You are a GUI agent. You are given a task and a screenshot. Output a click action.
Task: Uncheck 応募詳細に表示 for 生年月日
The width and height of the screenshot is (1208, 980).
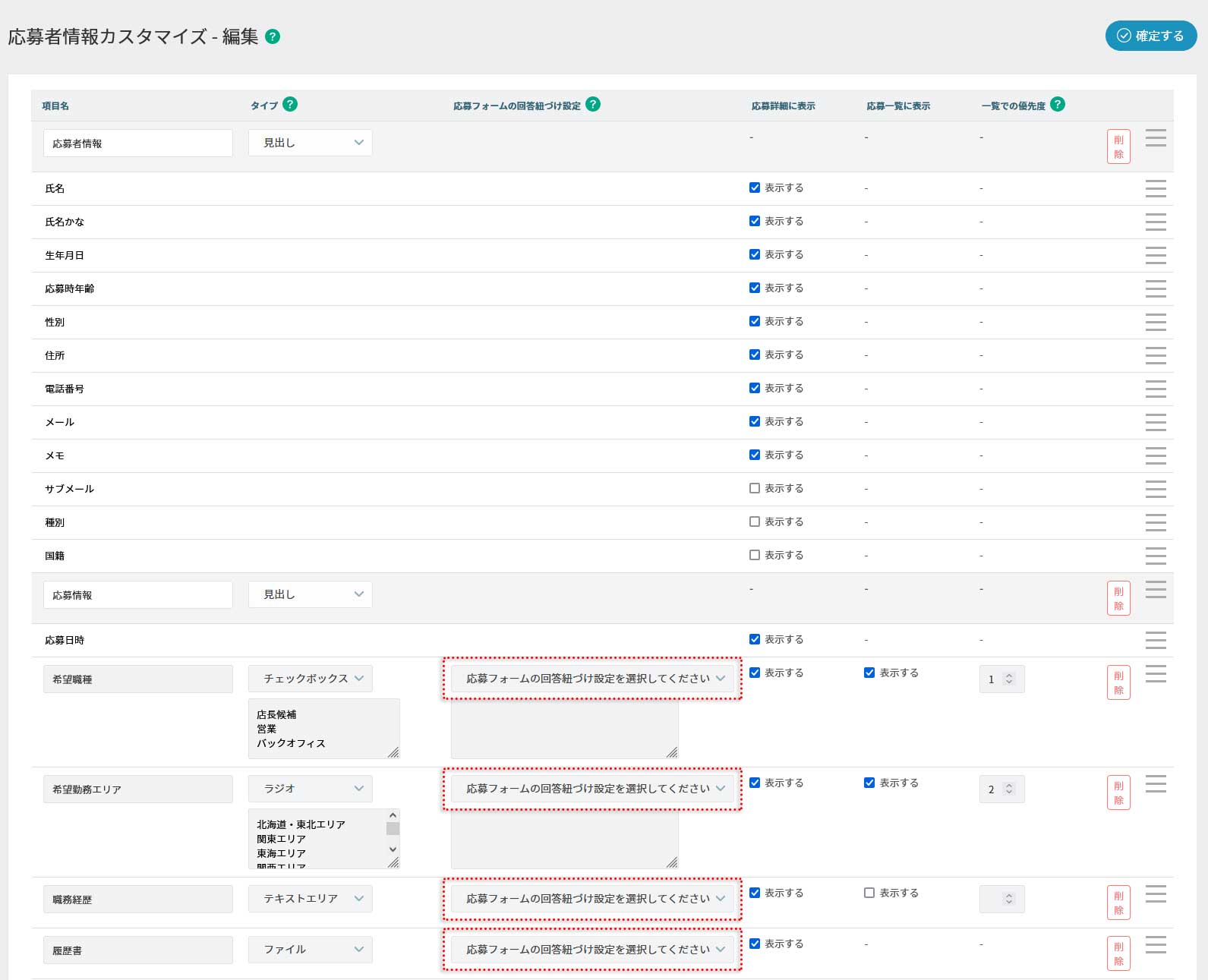point(755,254)
